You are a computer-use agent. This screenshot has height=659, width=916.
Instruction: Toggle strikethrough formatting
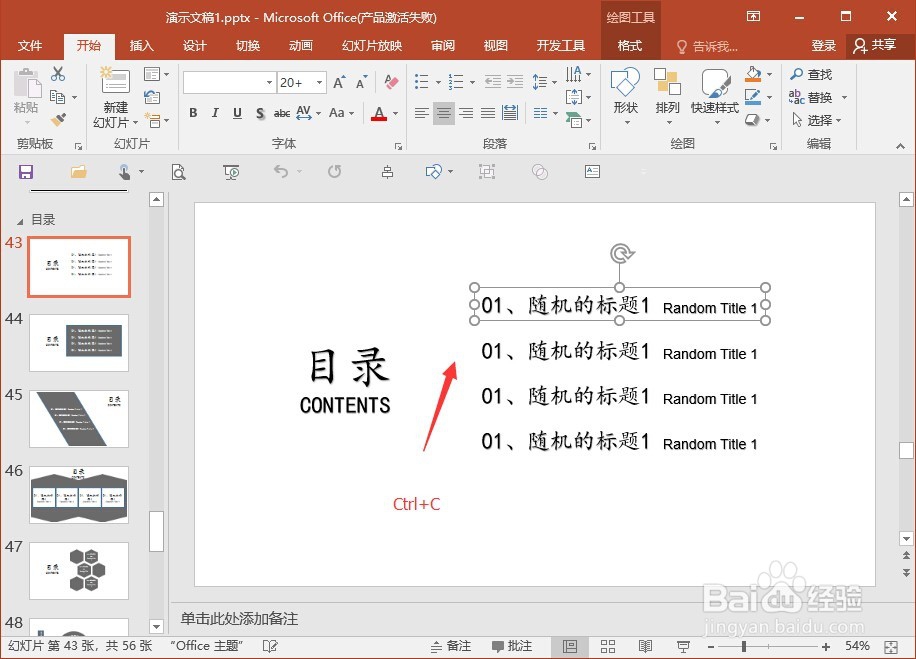[x=282, y=113]
